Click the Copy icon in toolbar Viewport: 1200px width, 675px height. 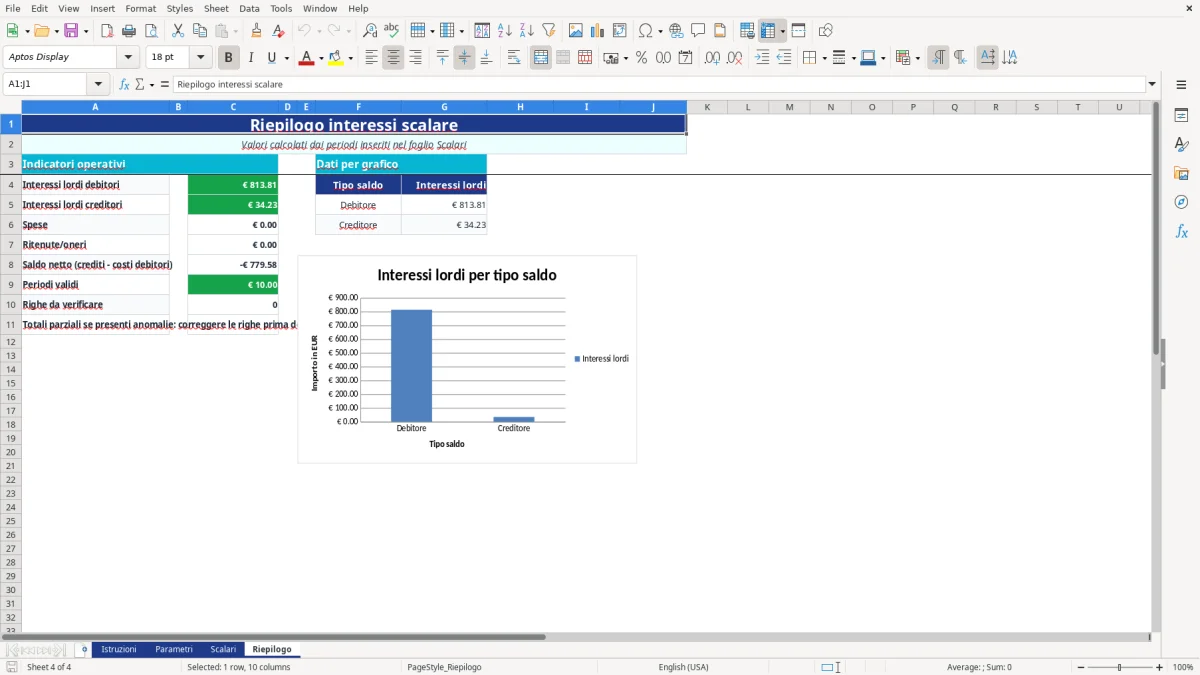tap(200, 31)
